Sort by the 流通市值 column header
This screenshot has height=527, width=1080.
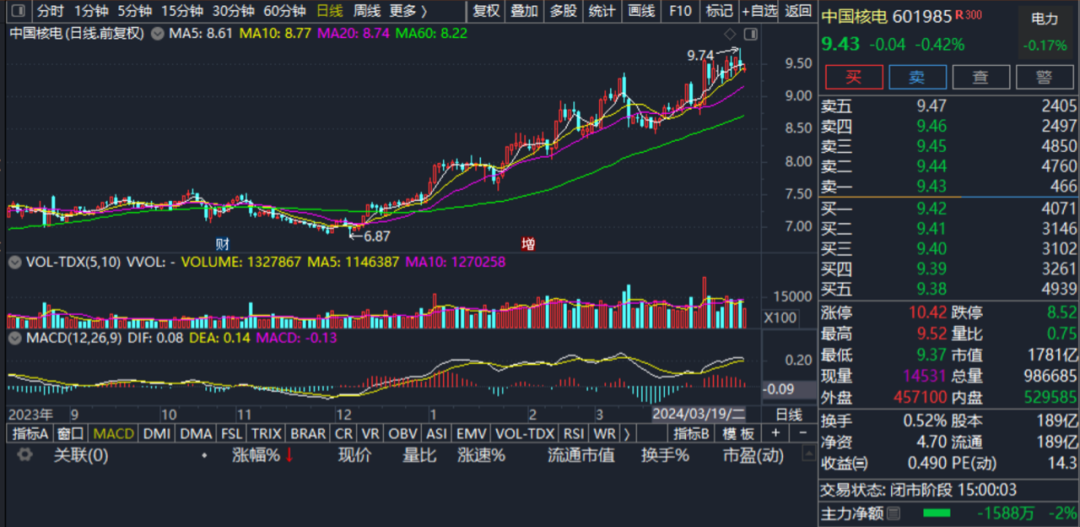(581, 455)
